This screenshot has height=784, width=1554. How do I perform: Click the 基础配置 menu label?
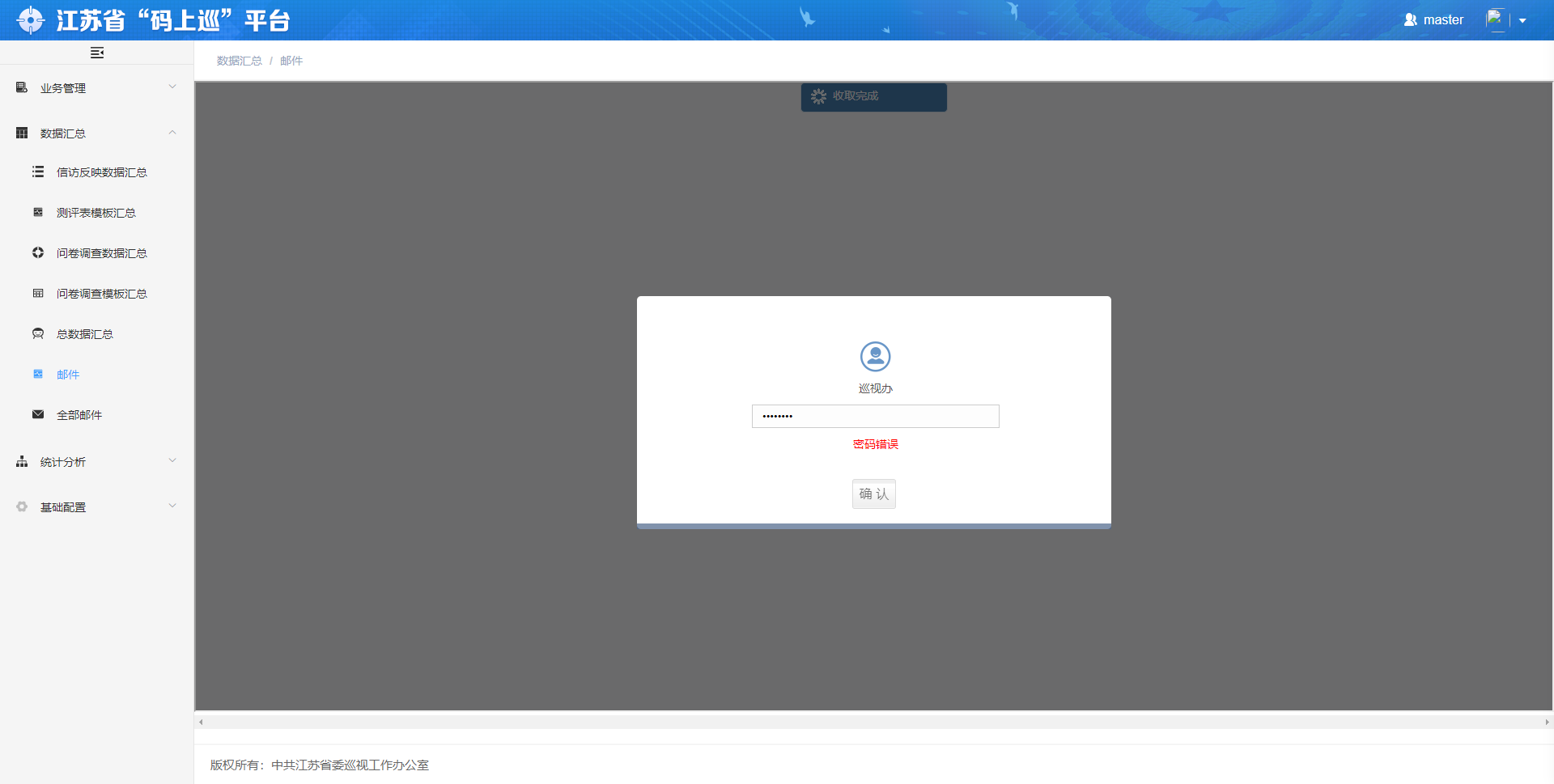pyautogui.click(x=63, y=507)
